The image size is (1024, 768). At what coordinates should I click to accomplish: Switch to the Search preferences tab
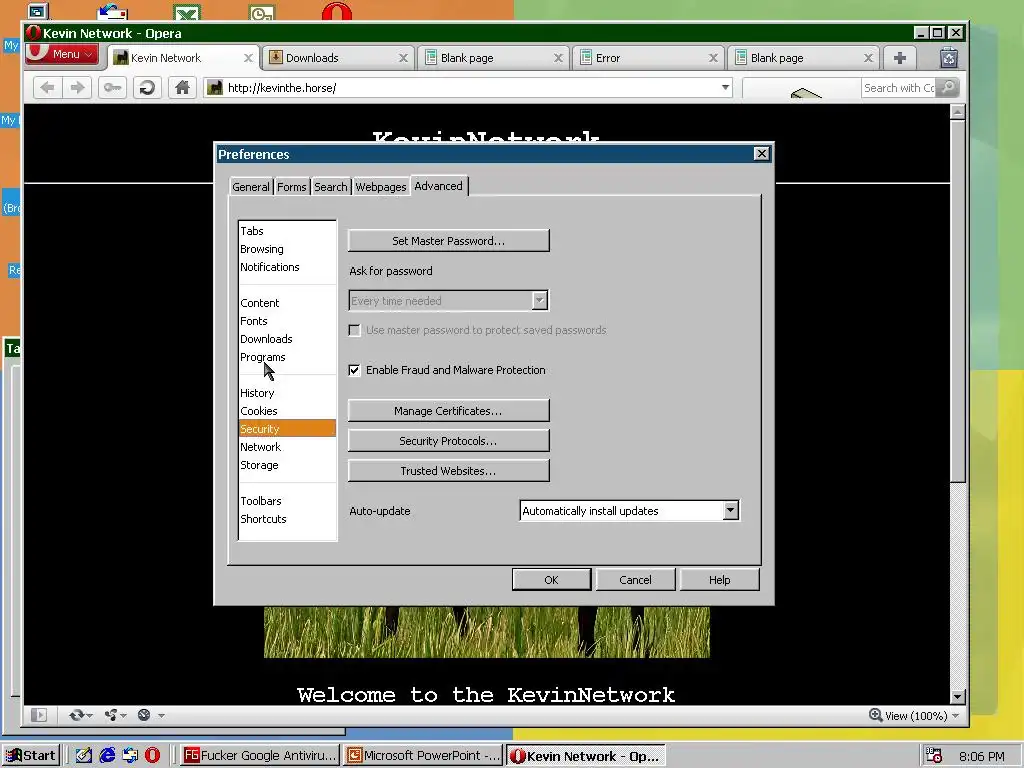330,187
